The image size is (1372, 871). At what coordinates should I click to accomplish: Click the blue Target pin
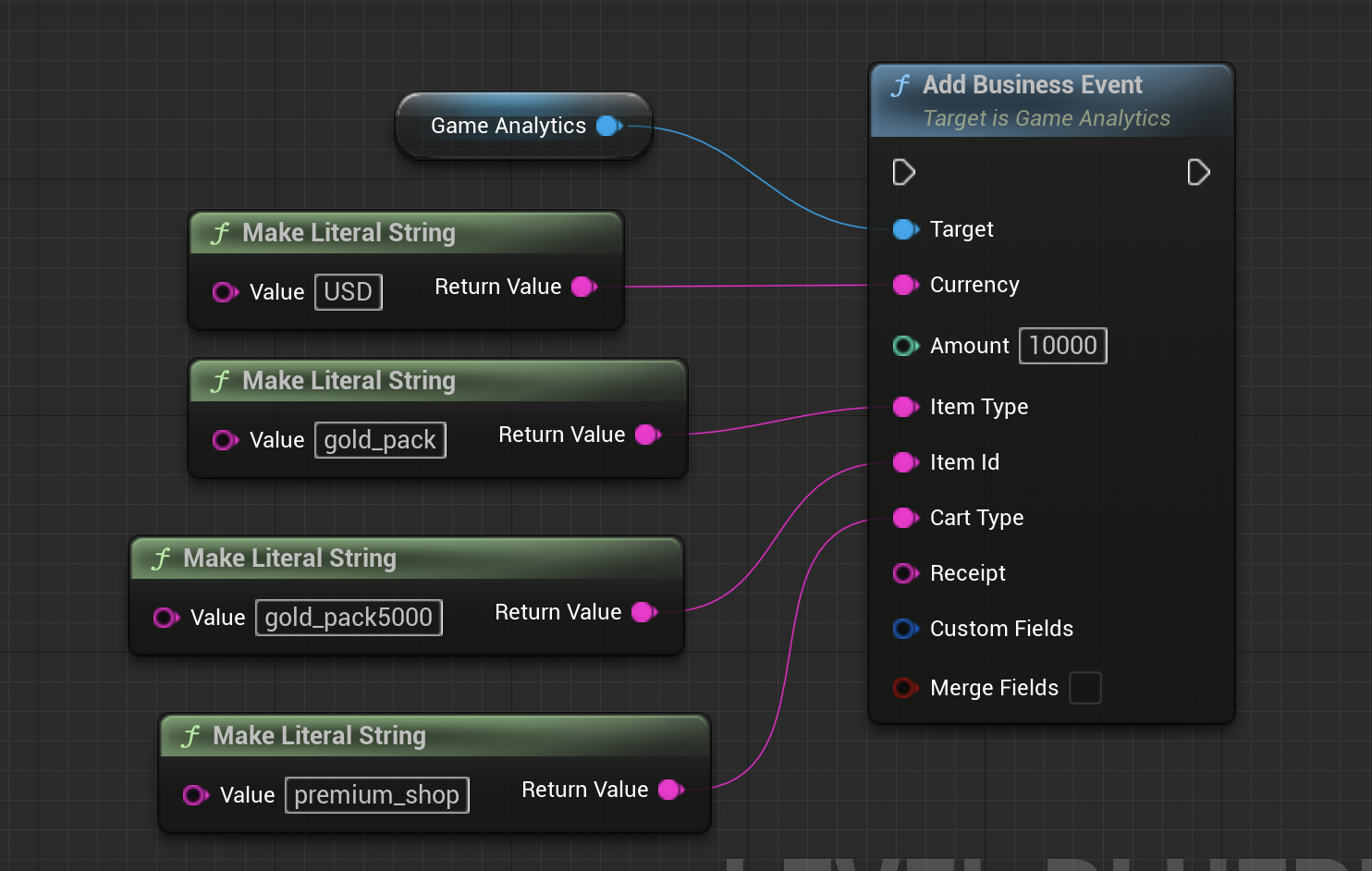905,229
